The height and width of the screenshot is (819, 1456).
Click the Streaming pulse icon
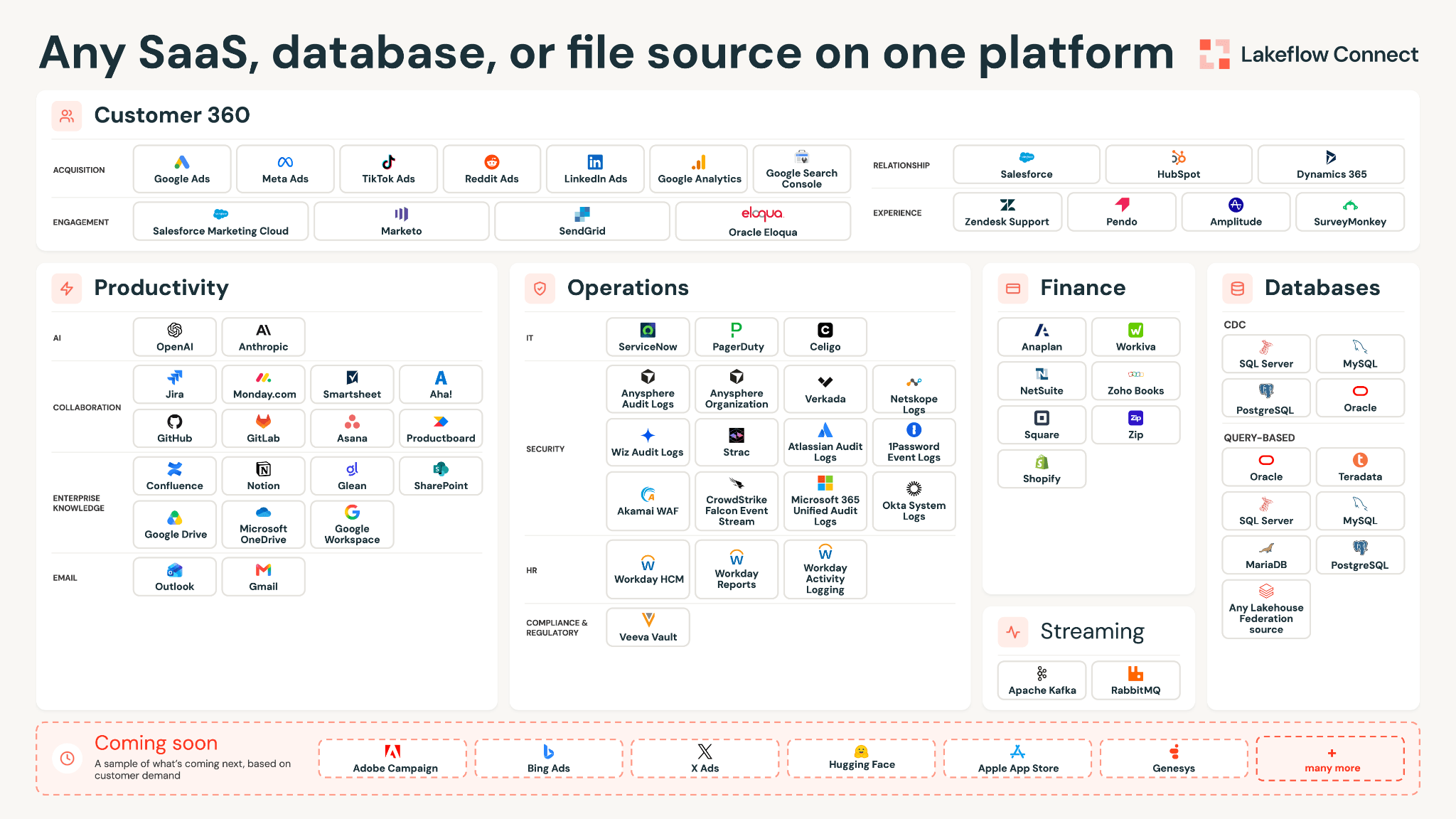point(1013,632)
